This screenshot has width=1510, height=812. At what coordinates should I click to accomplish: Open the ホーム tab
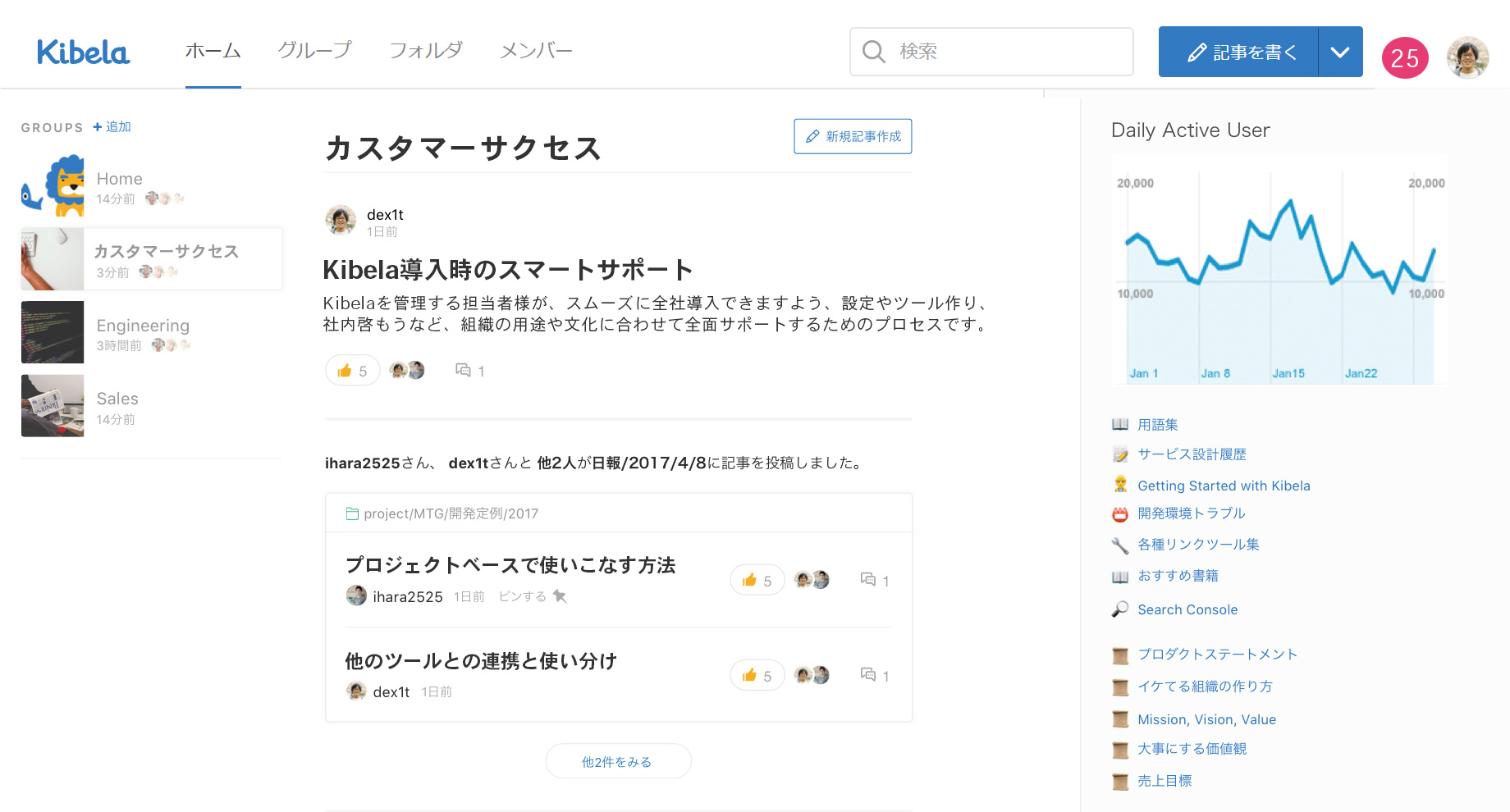[213, 51]
